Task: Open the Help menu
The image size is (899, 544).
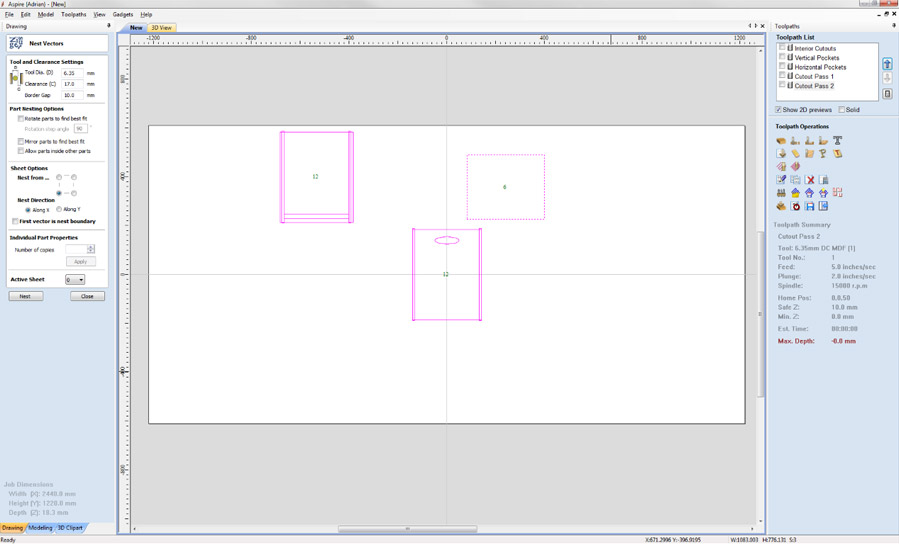Action: point(146,14)
